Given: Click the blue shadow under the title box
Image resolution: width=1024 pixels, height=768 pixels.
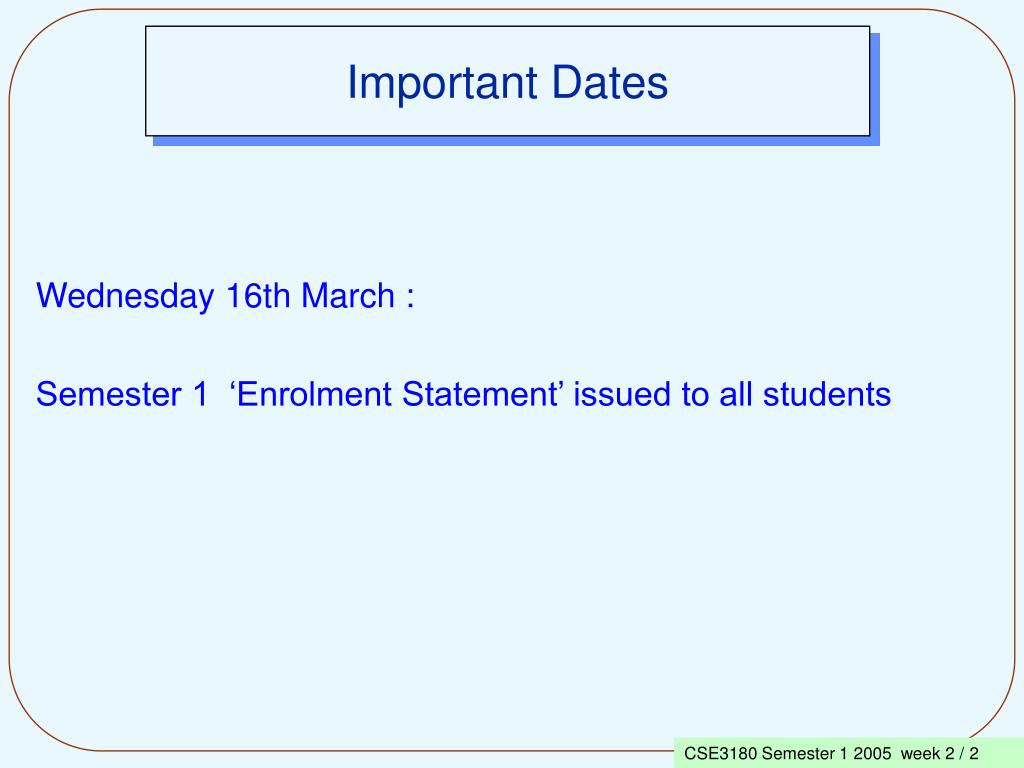Looking at the screenshot, I should pyautogui.click(x=516, y=141).
